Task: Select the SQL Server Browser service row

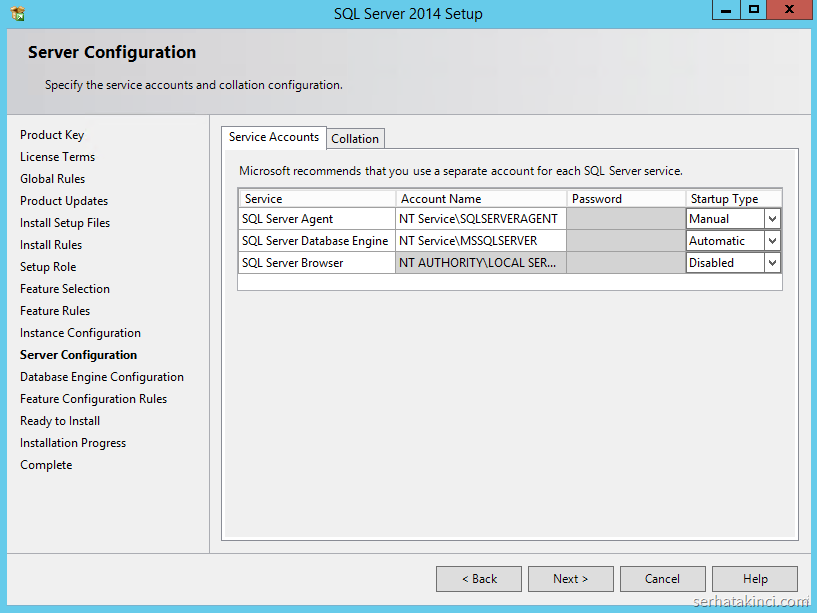Action: tap(316, 263)
